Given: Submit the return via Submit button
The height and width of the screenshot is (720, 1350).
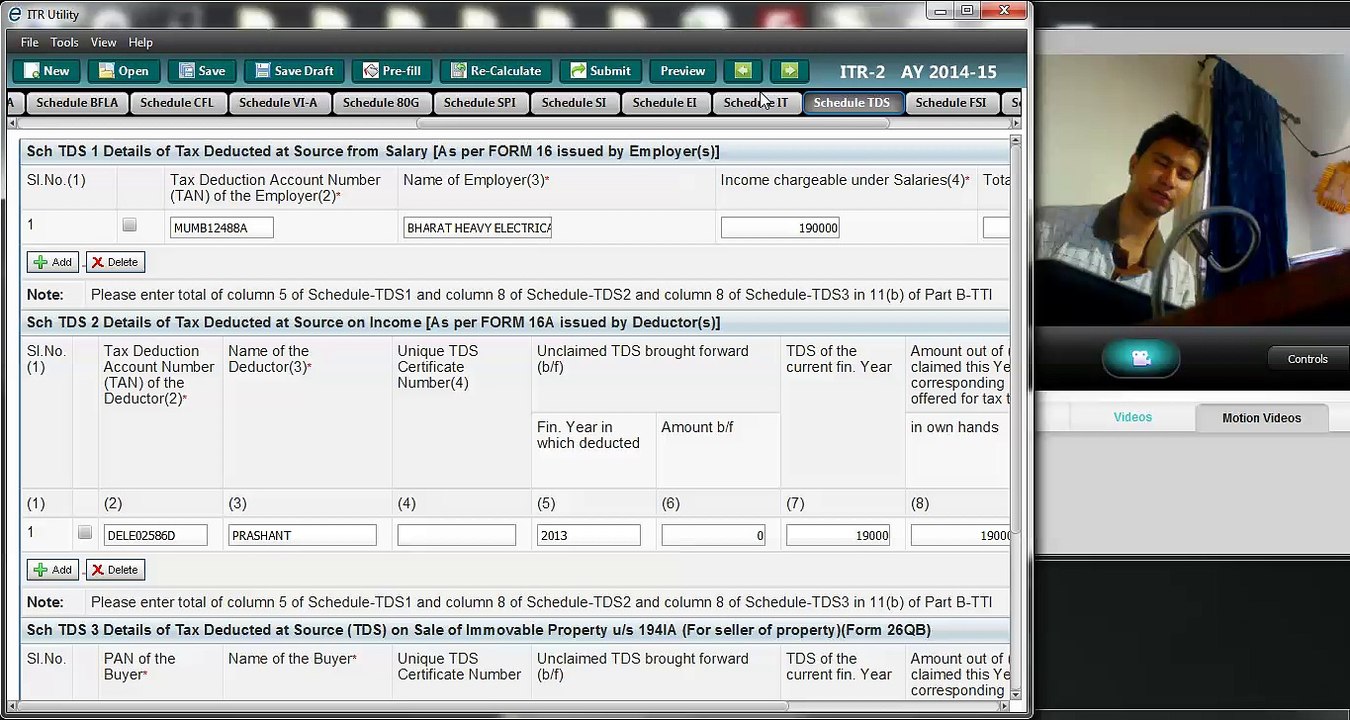Looking at the screenshot, I should 600,71.
